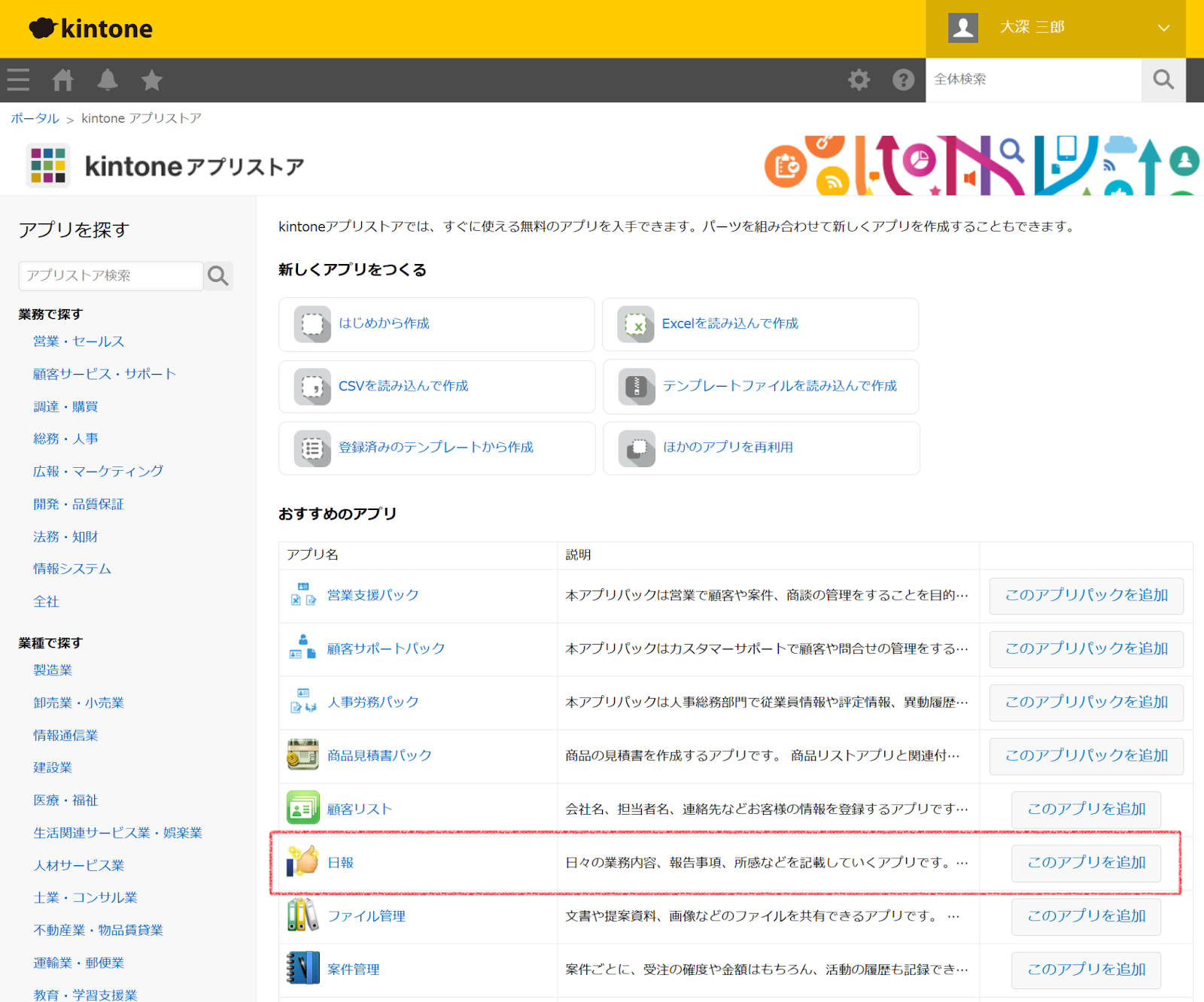Select 調達・購買 category
The height and width of the screenshot is (1002, 1204).
click(65, 407)
